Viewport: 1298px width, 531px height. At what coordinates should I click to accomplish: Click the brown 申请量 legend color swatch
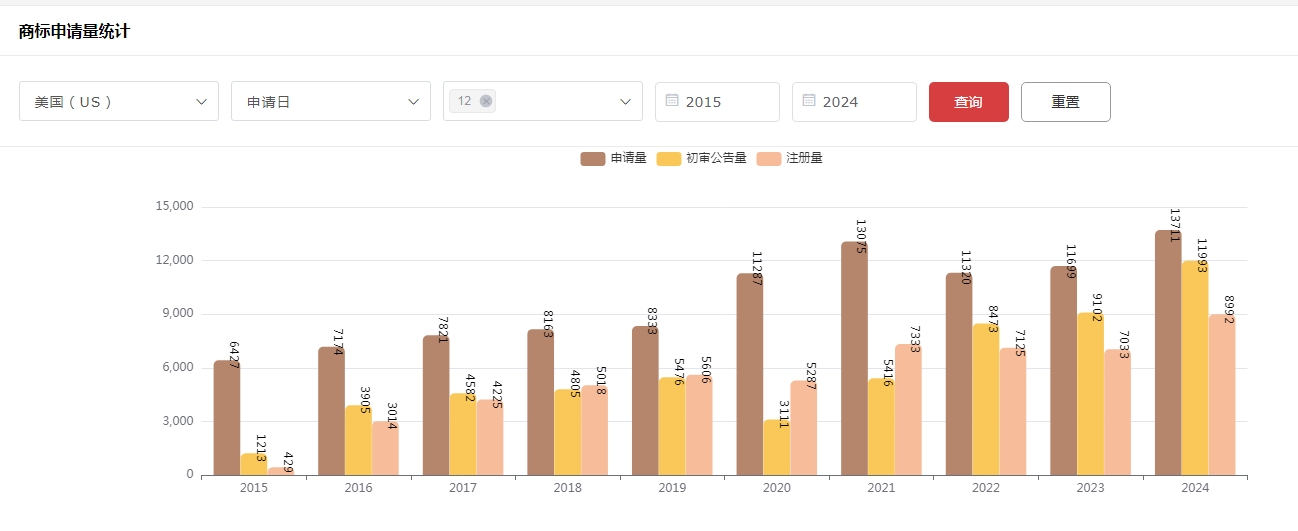(x=593, y=158)
